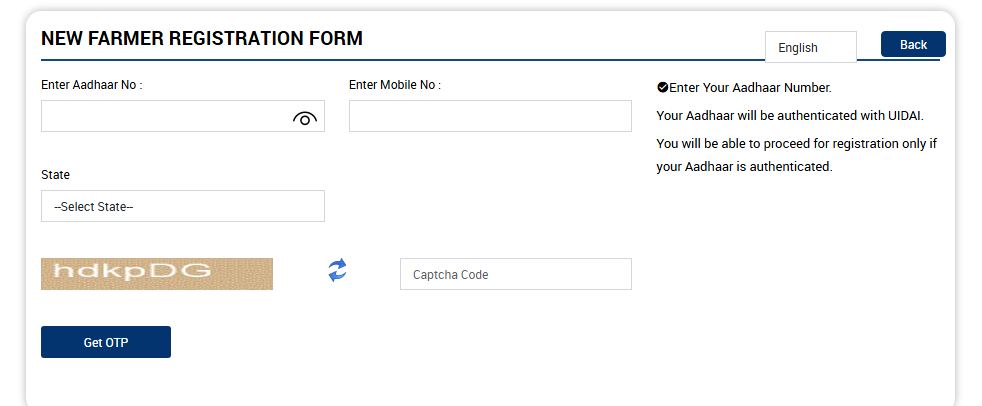This screenshot has width=982, height=406.
Task: Click the "your Aadhaar is authenticated." text line
Action: (744, 167)
